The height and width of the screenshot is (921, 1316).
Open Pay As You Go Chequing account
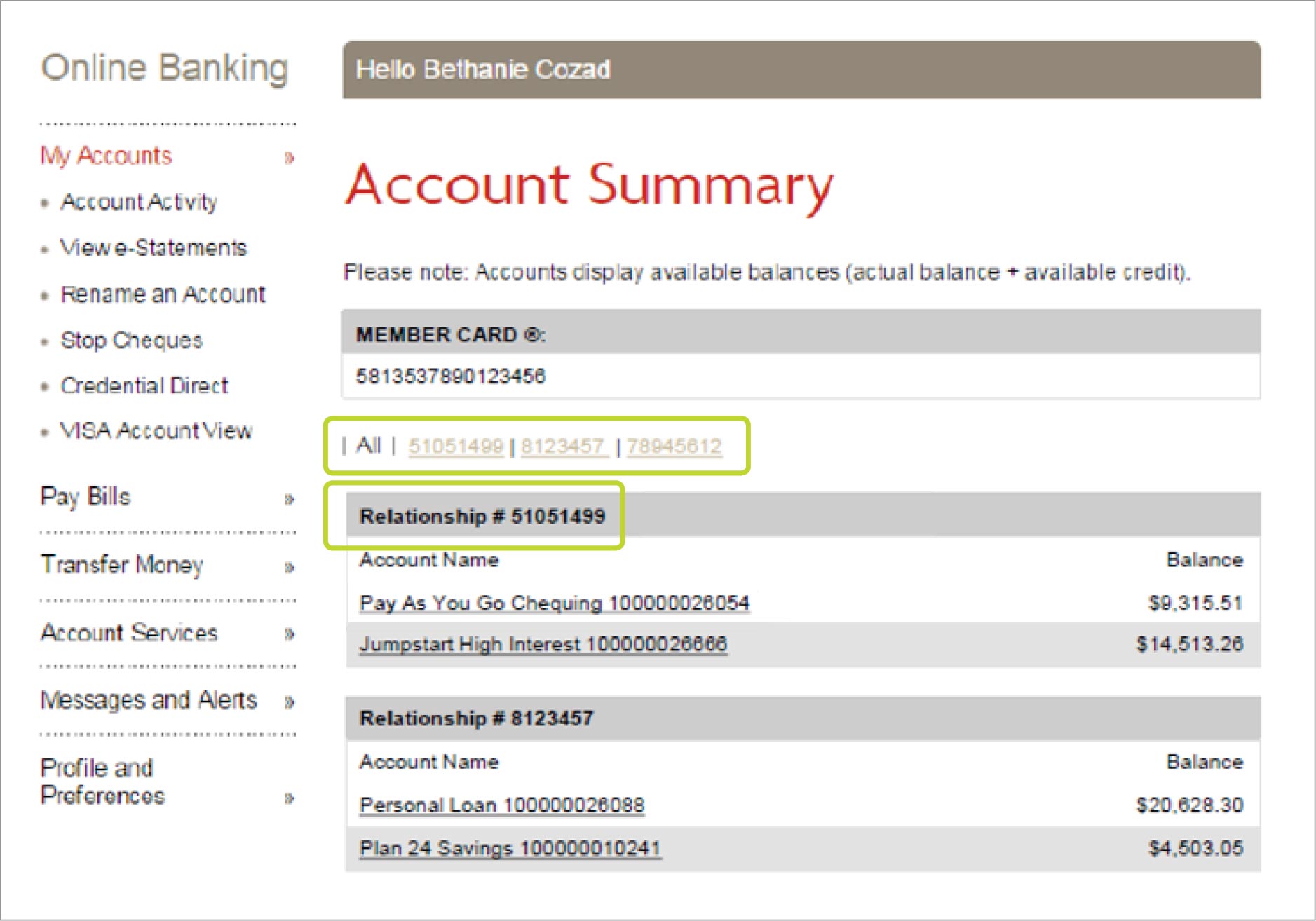(x=555, y=603)
